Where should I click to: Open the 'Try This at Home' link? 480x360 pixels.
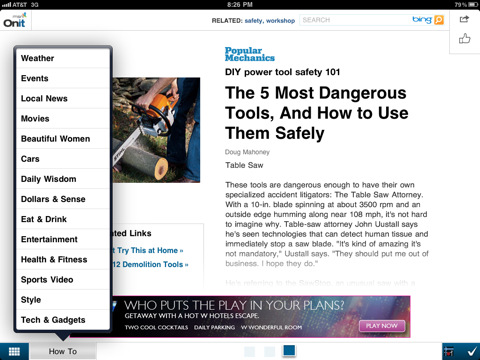click(x=149, y=250)
